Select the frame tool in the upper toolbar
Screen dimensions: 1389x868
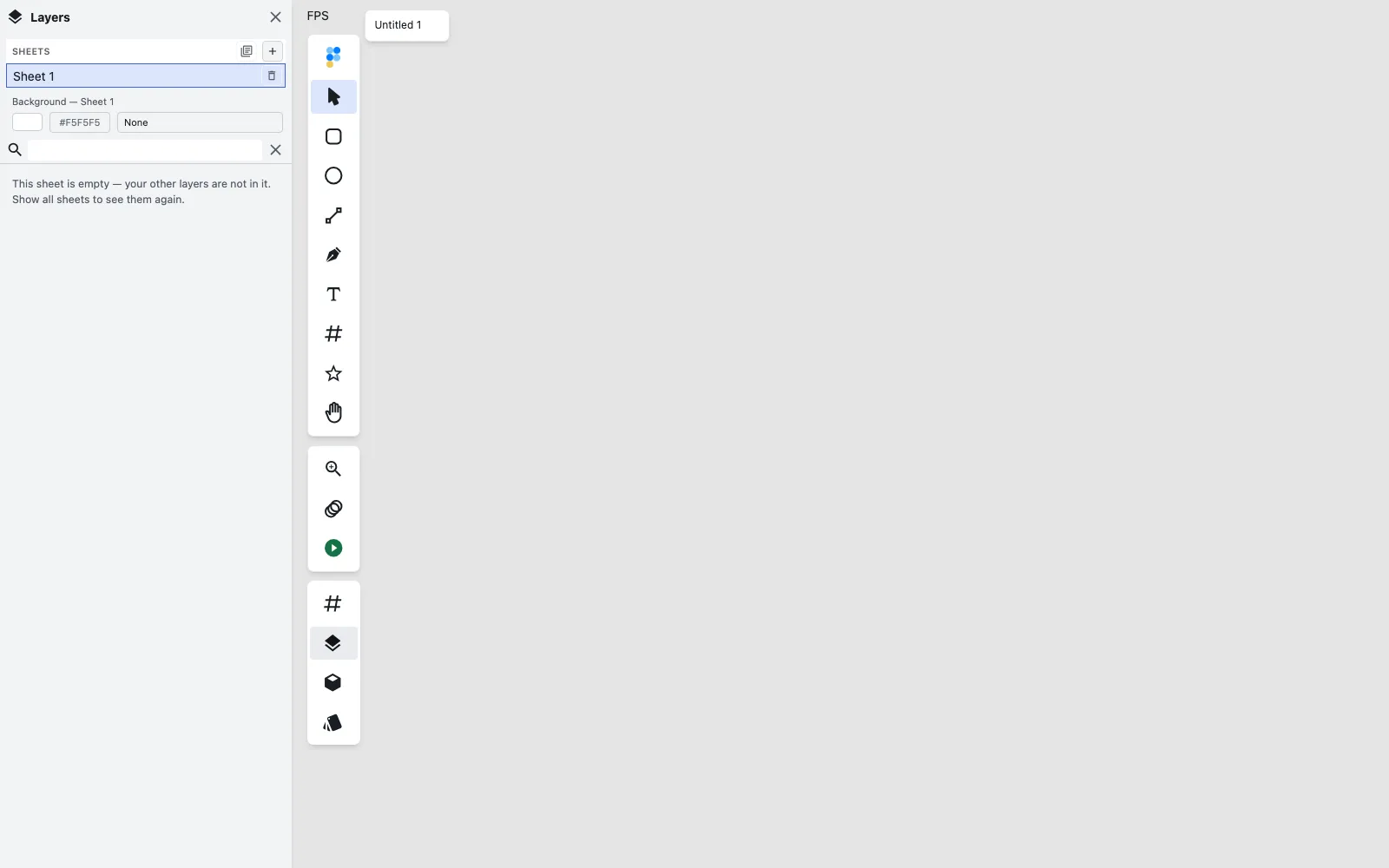point(333,334)
